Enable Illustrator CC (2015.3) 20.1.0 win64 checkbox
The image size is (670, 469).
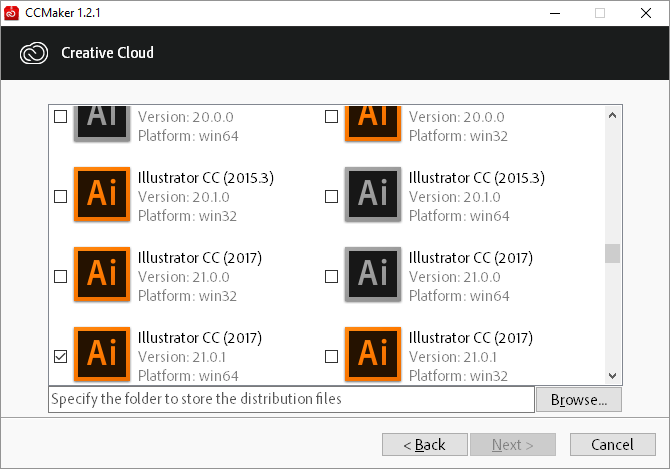[332, 196]
